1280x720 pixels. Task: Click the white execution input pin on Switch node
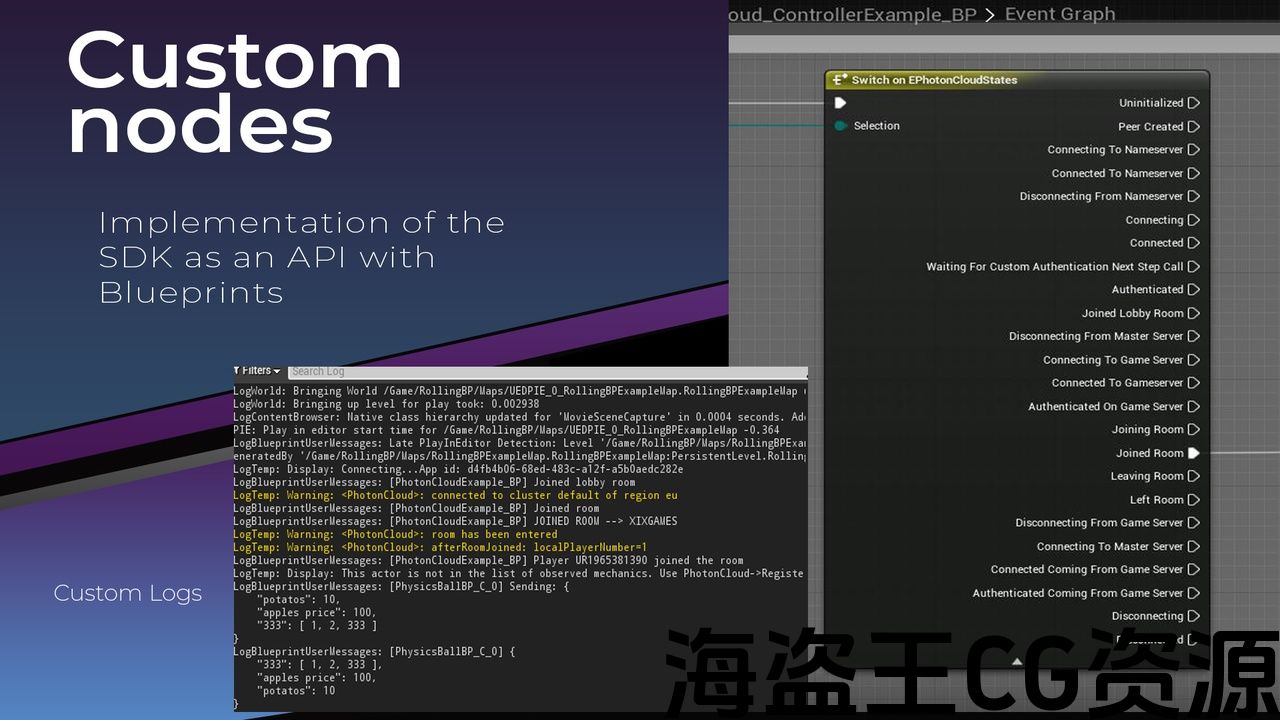click(x=841, y=103)
